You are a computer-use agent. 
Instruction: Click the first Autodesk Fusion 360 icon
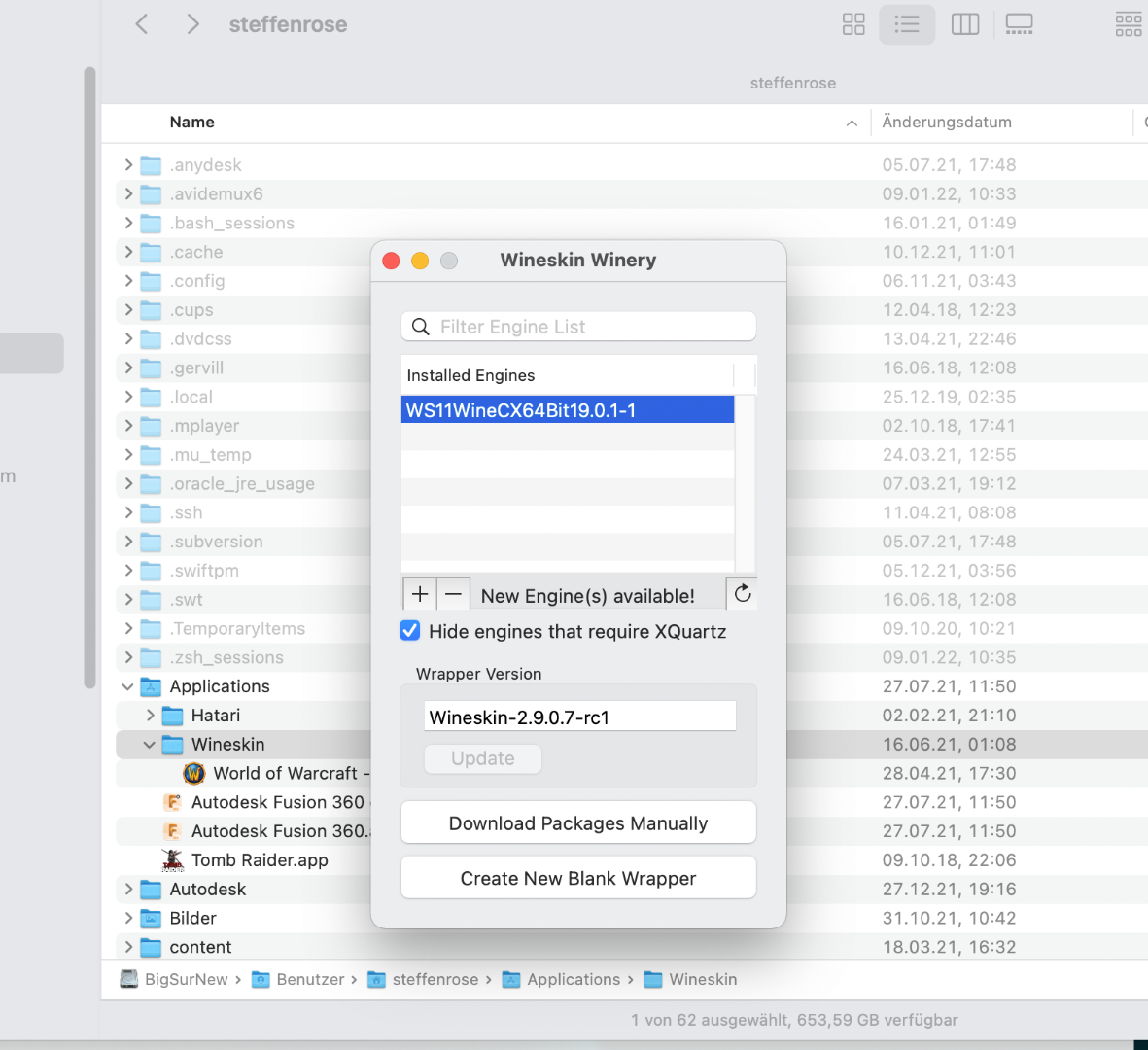[x=172, y=802]
